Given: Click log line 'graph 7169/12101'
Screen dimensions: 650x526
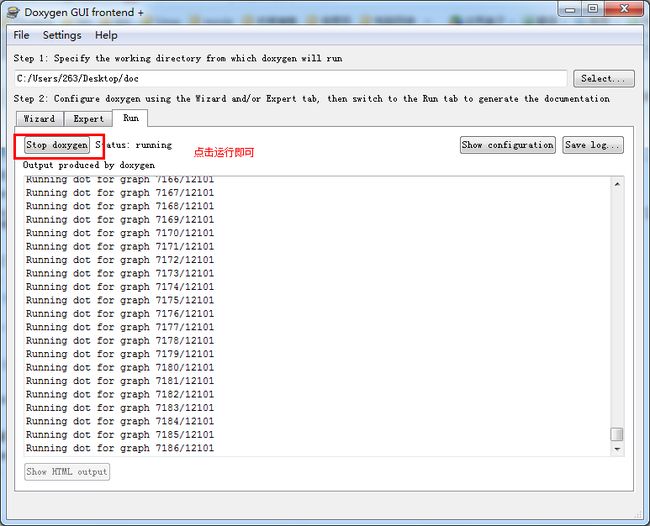Looking at the screenshot, I should click(120, 220).
